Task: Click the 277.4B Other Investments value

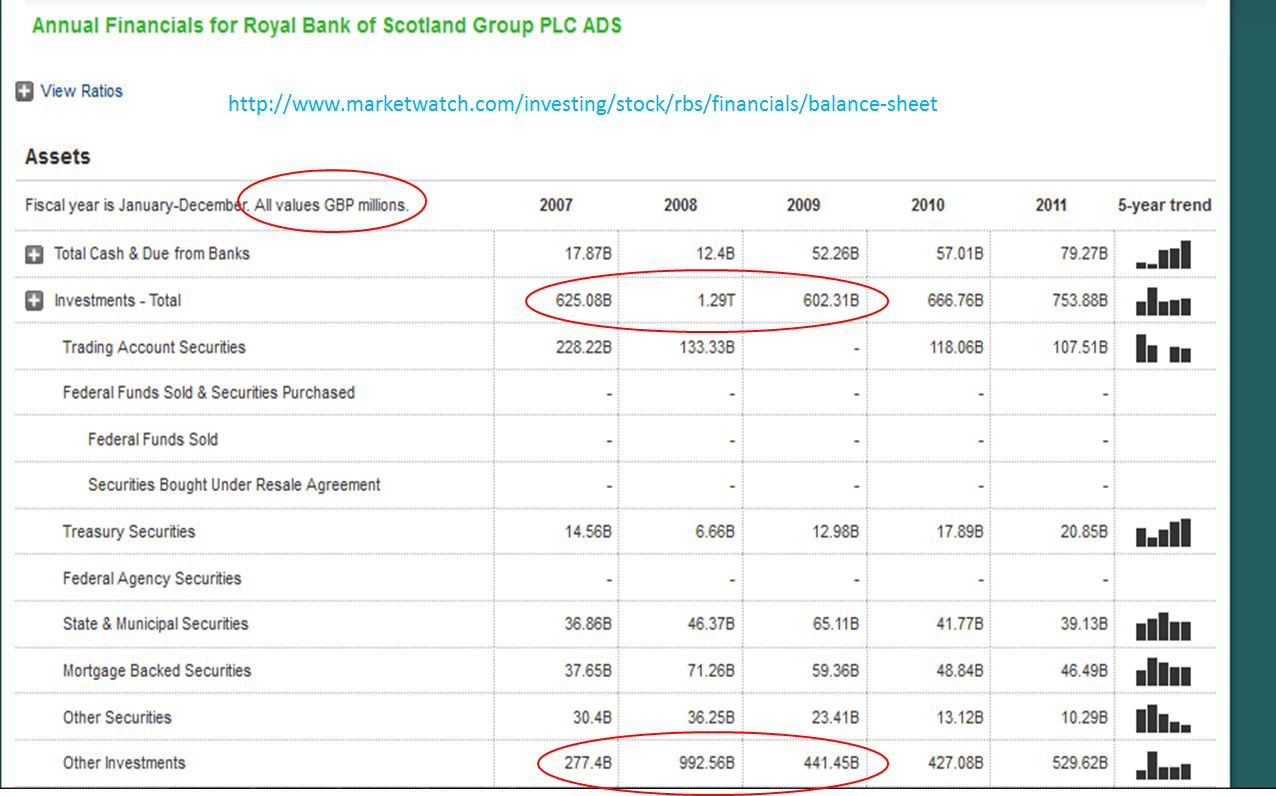Action: [588, 764]
